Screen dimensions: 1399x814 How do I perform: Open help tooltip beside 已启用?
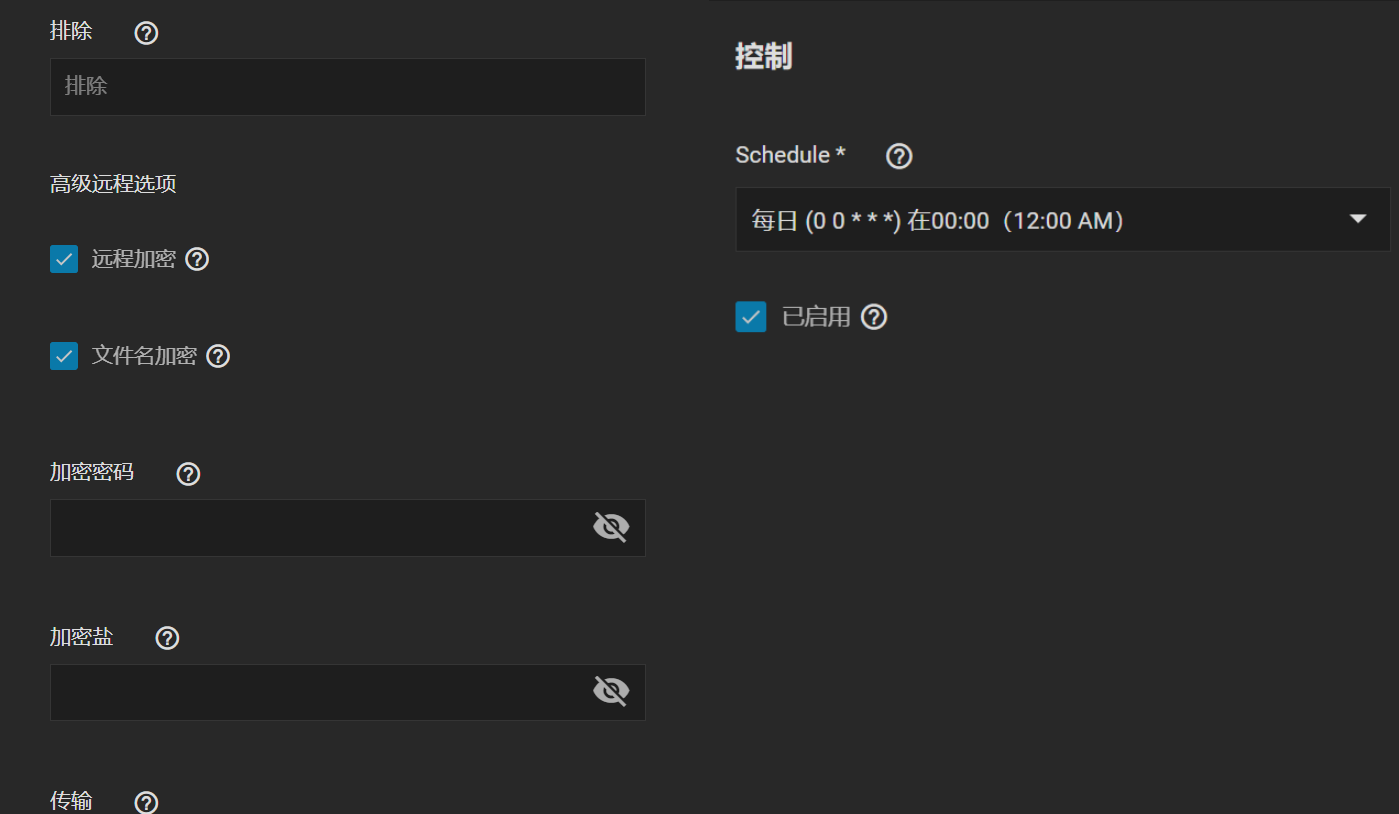click(x=874, y=317)
